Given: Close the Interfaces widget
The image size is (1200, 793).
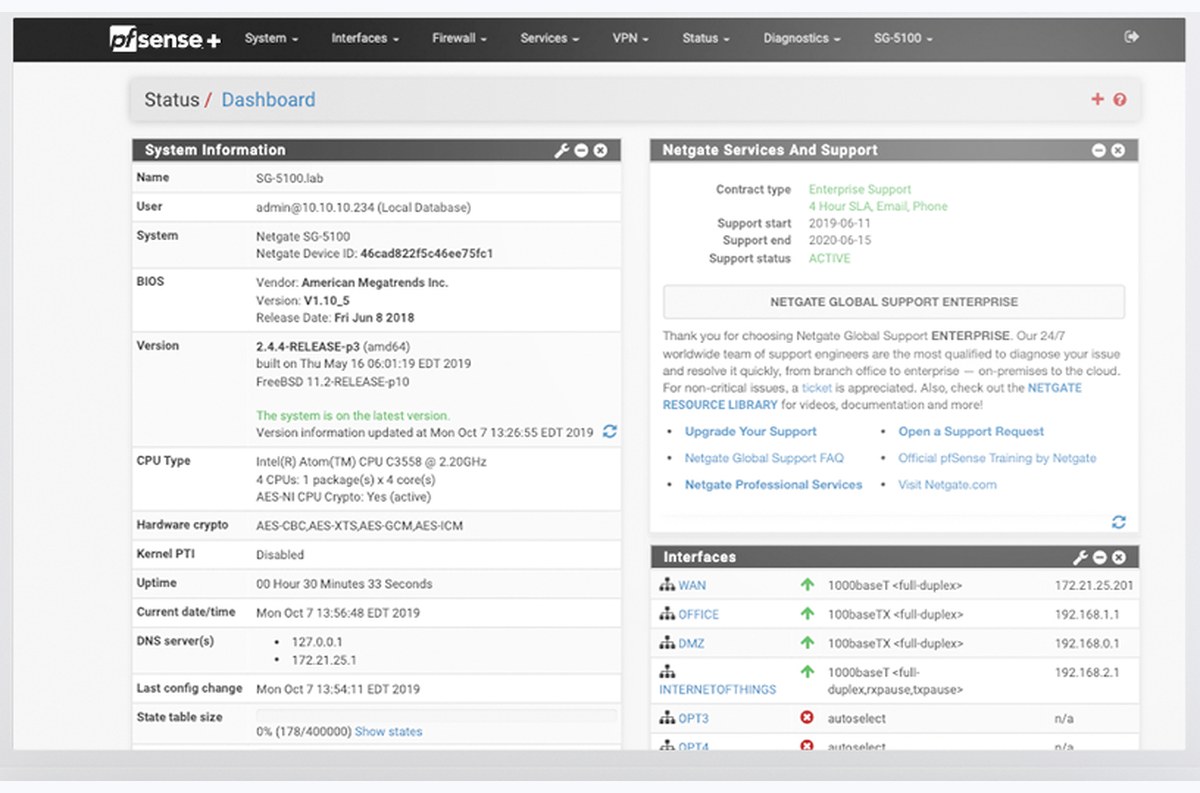Looking at the screenshot, I should (x=1118, y=557).
